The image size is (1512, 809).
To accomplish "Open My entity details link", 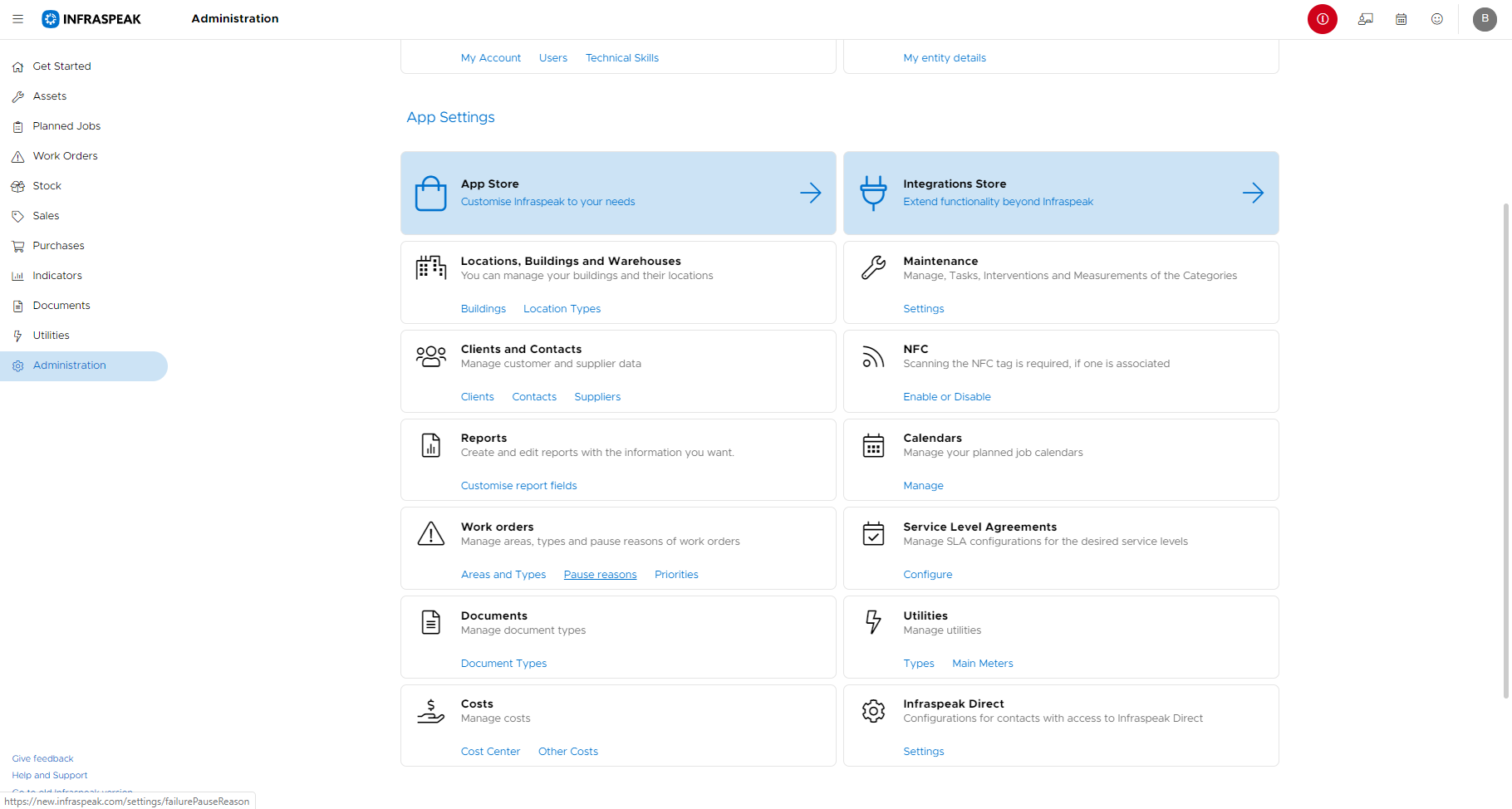I will (x=945, y=58).
